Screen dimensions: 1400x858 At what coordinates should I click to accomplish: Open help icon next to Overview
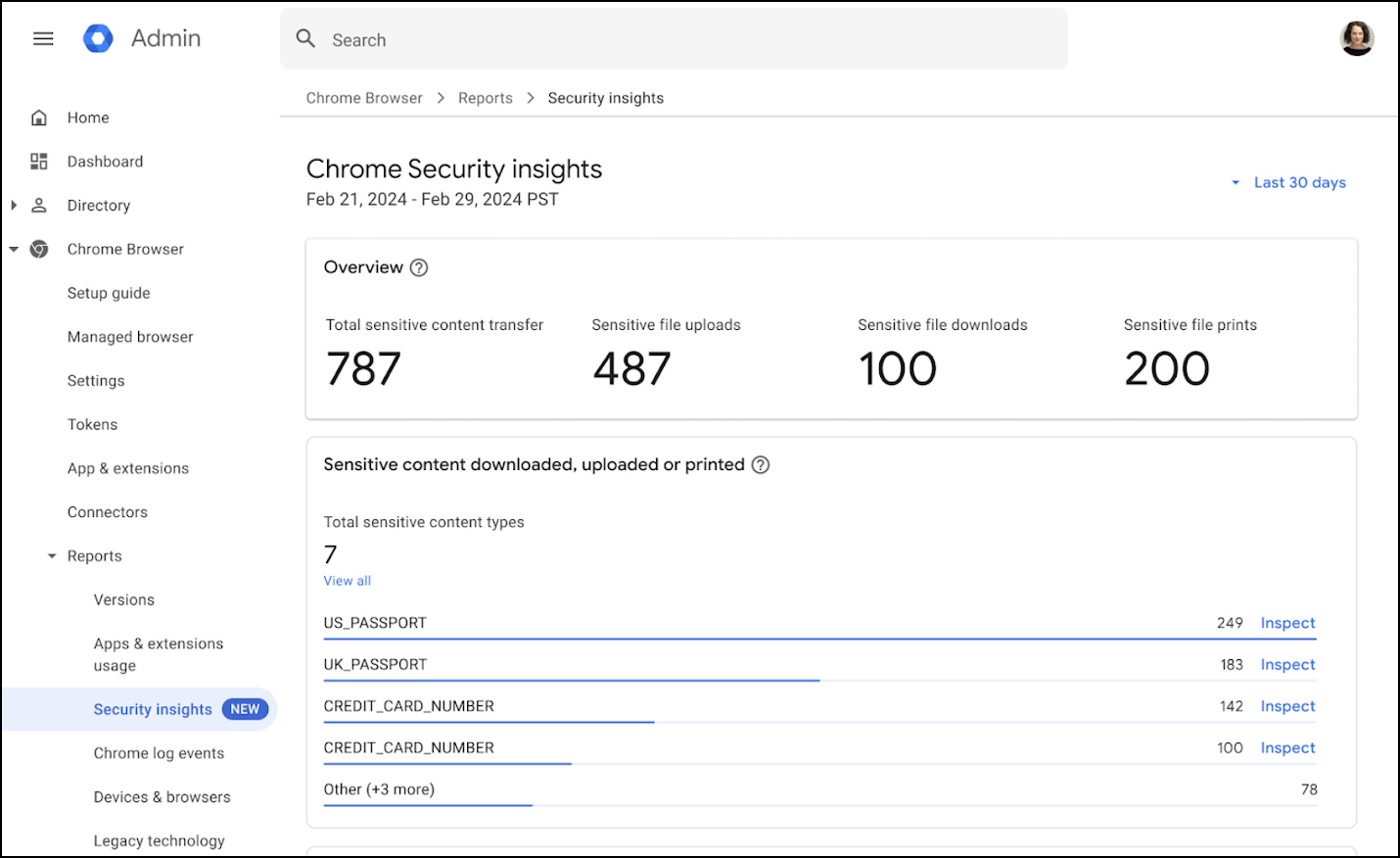(x=419, y=267)
